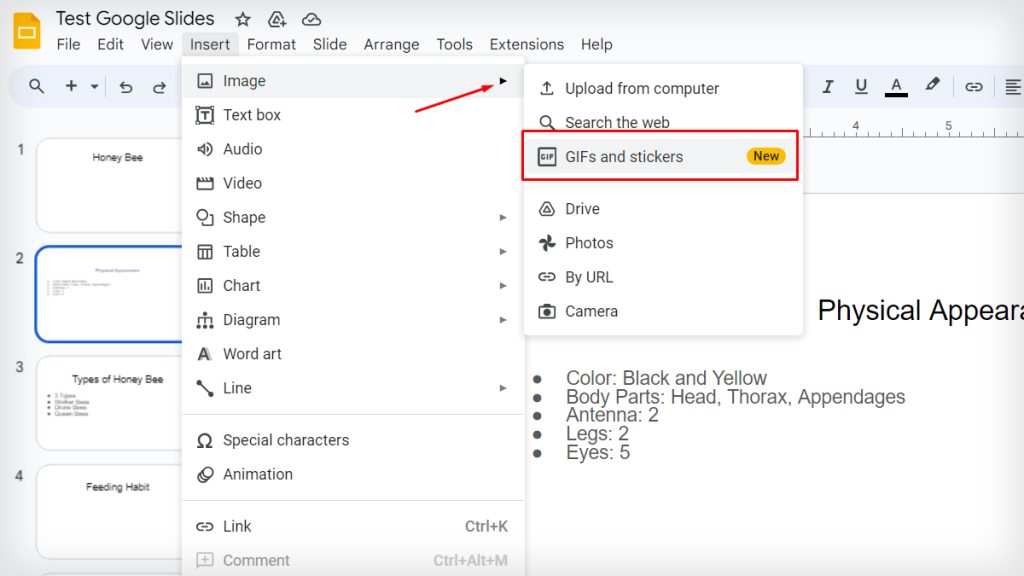Viewport: 1024px width, 576px height.
Task: Click the Redo icon
Action: [x=160, y=87]
